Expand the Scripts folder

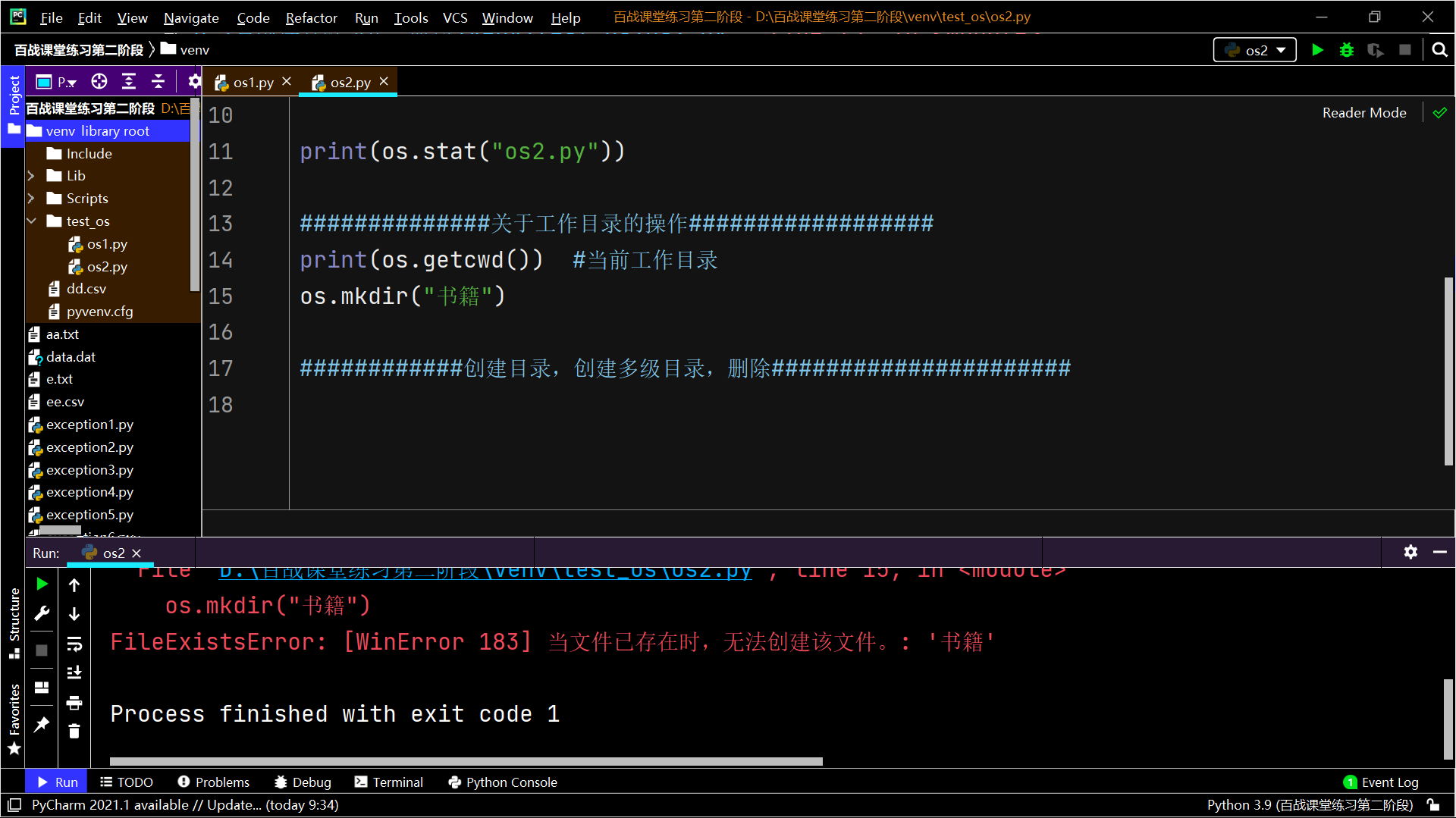click(31, 199)
